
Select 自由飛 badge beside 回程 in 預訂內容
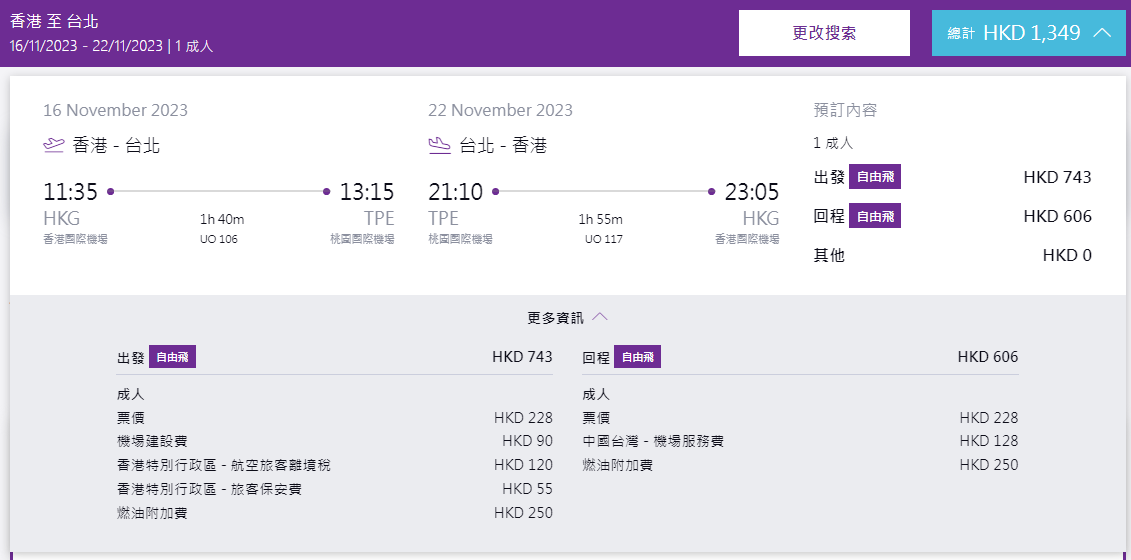tap(875, 216)
